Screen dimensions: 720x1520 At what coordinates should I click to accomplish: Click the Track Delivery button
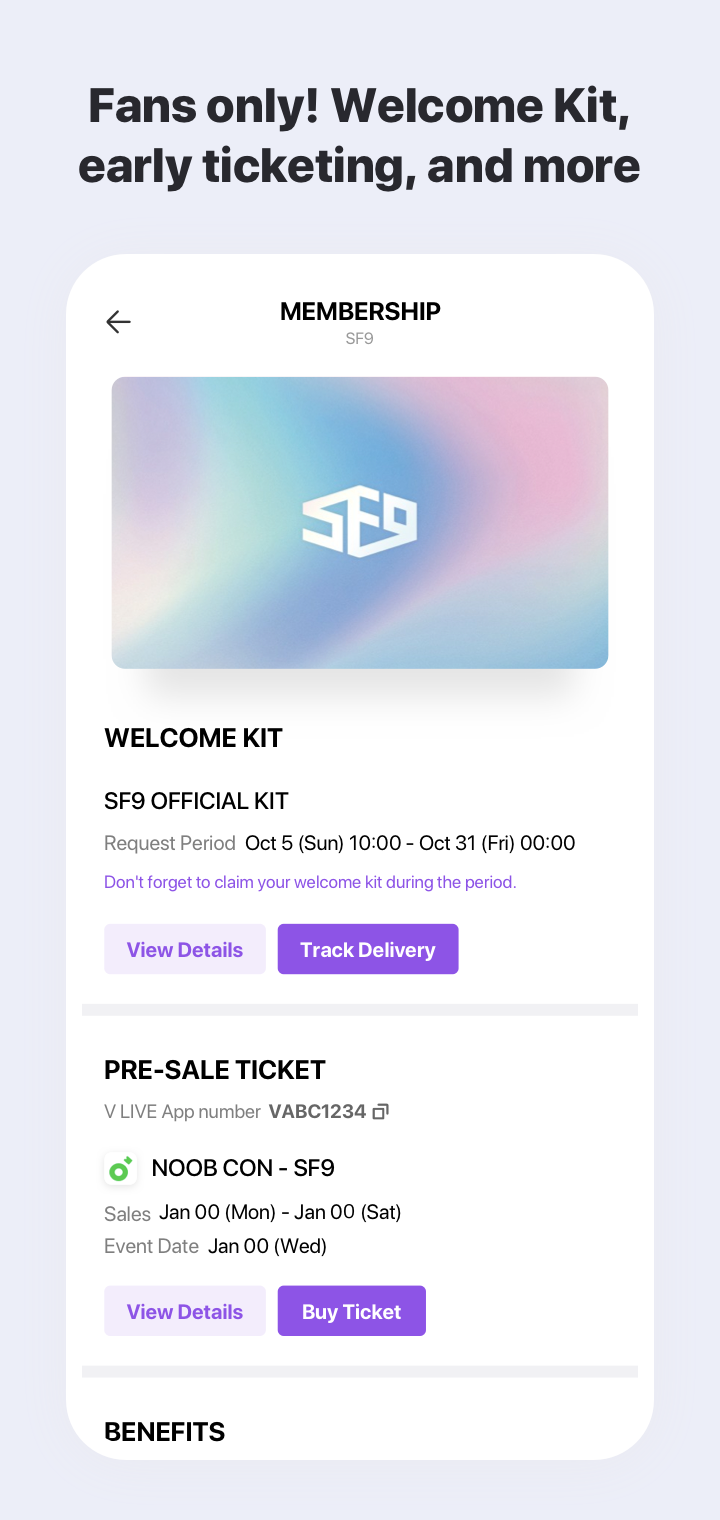(368, 949)
